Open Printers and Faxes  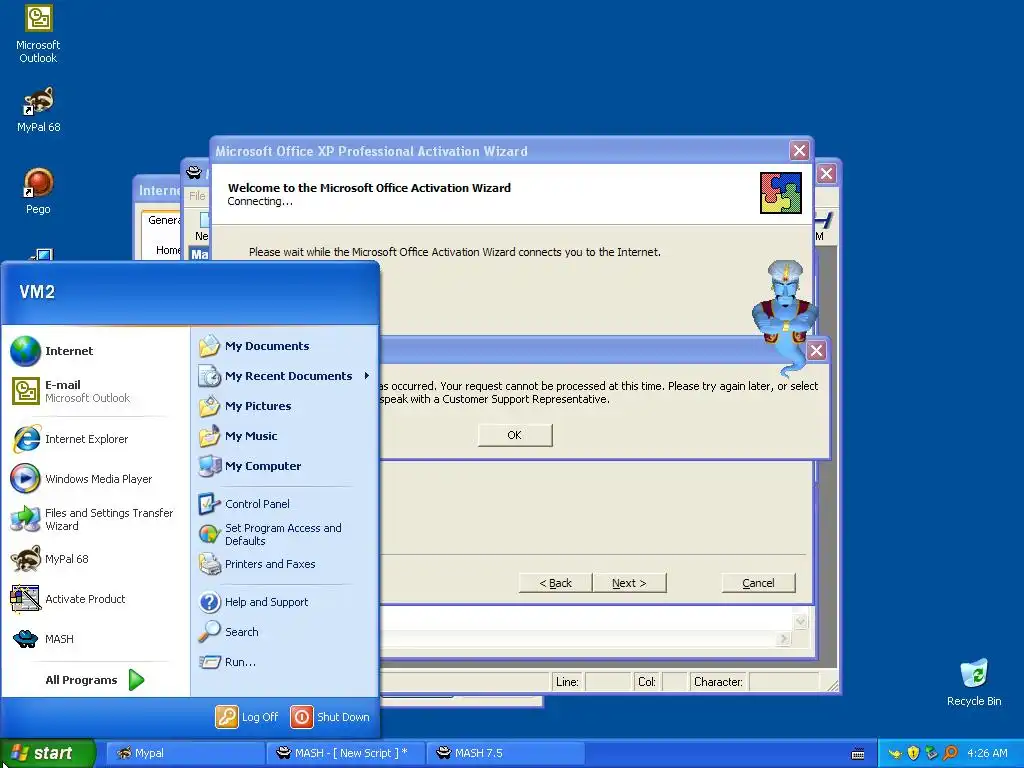[x=285, y=564]
